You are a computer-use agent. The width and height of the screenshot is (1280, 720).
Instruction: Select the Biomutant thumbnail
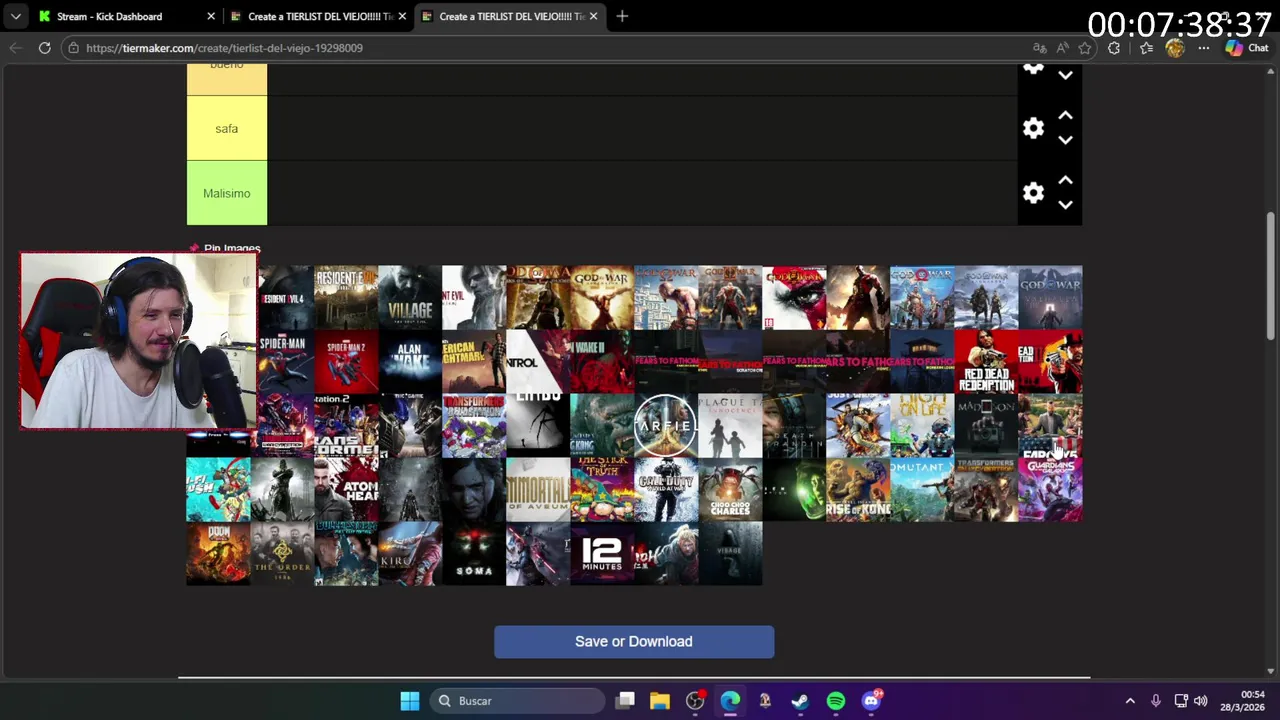922,489
